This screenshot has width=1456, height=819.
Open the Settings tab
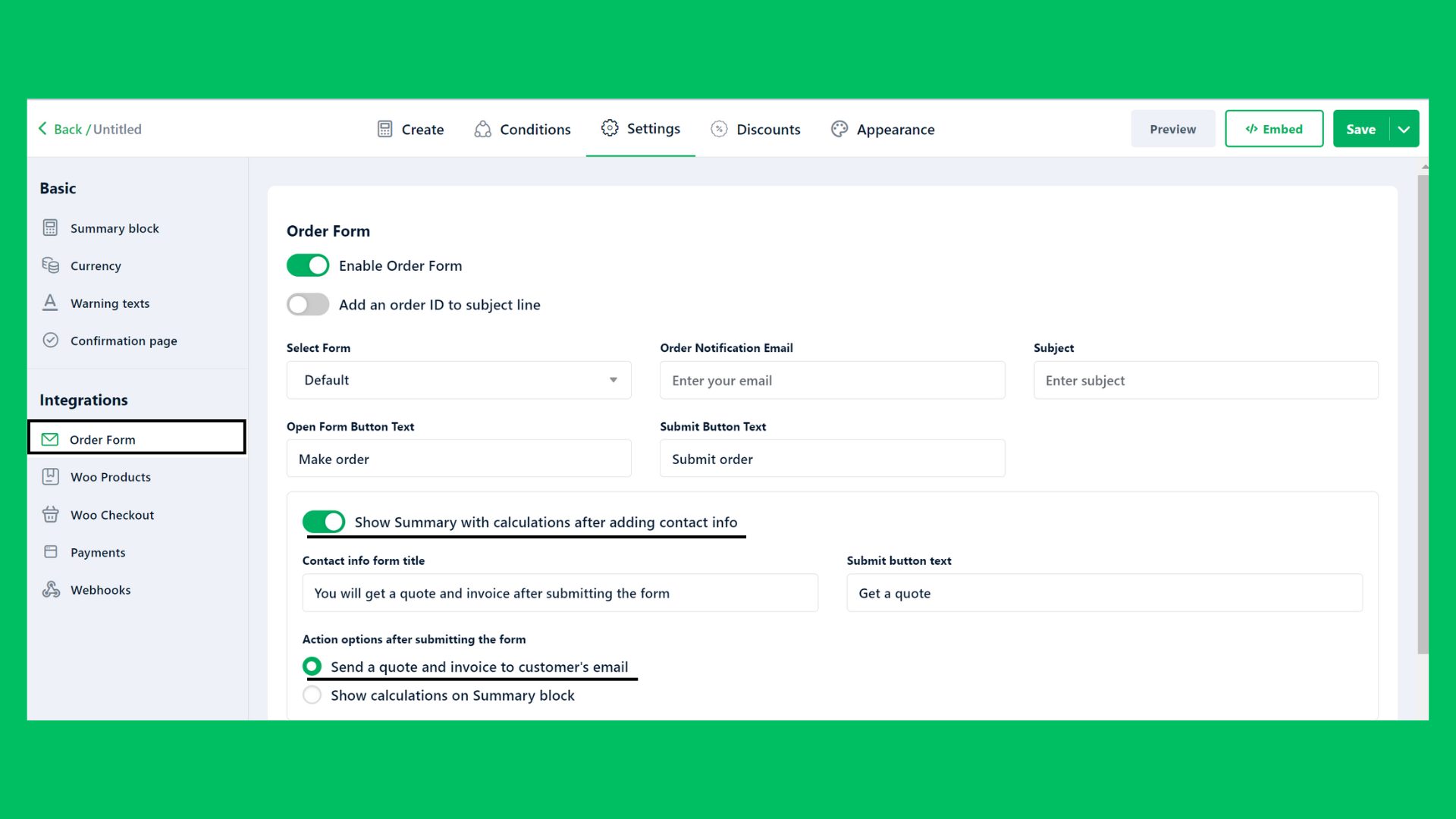point(641,128)
